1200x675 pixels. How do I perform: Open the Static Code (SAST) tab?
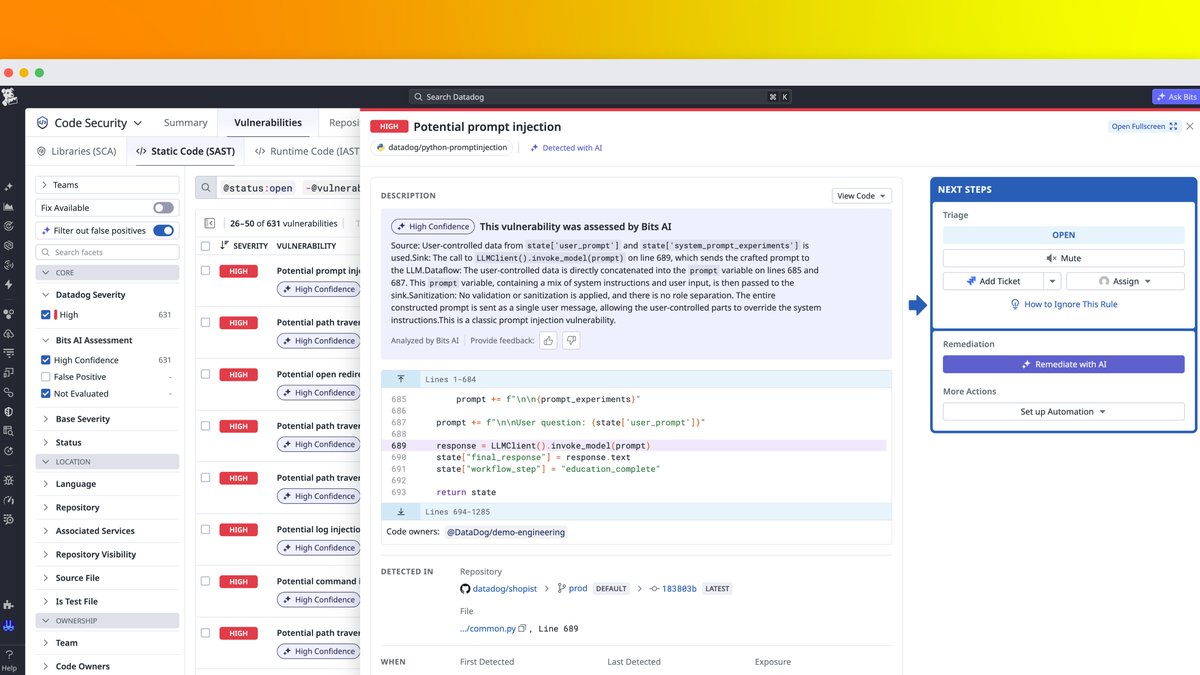pyautogui.click(x=185, y=152)
